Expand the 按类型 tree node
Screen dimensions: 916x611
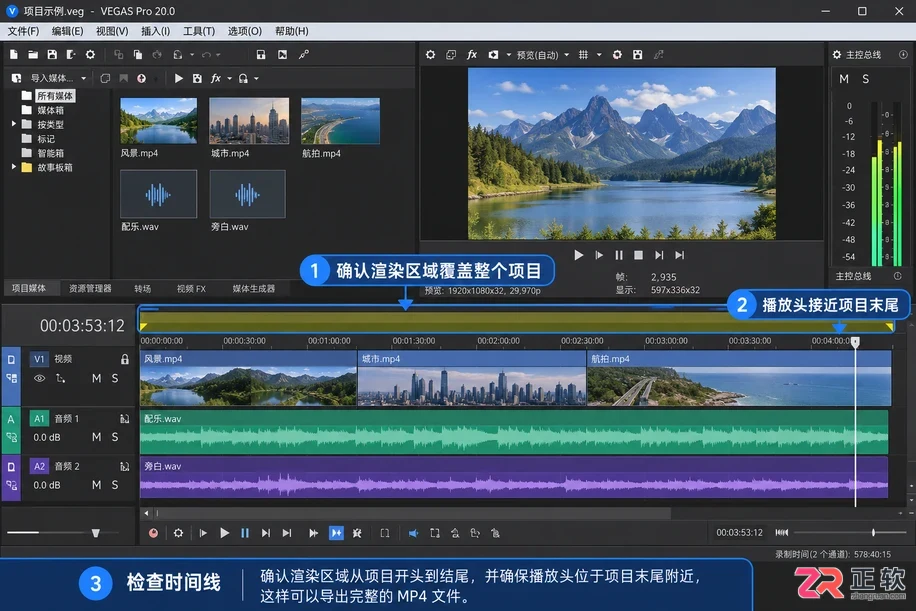coord(13,124)
